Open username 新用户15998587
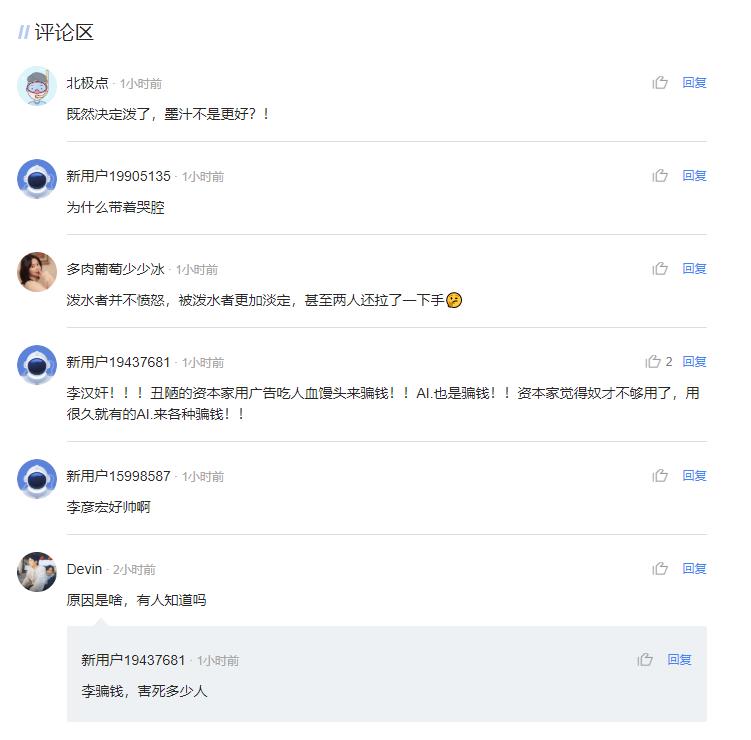This screenshot has height=740, width=751. pyautogui.click(x=118, y=476)
